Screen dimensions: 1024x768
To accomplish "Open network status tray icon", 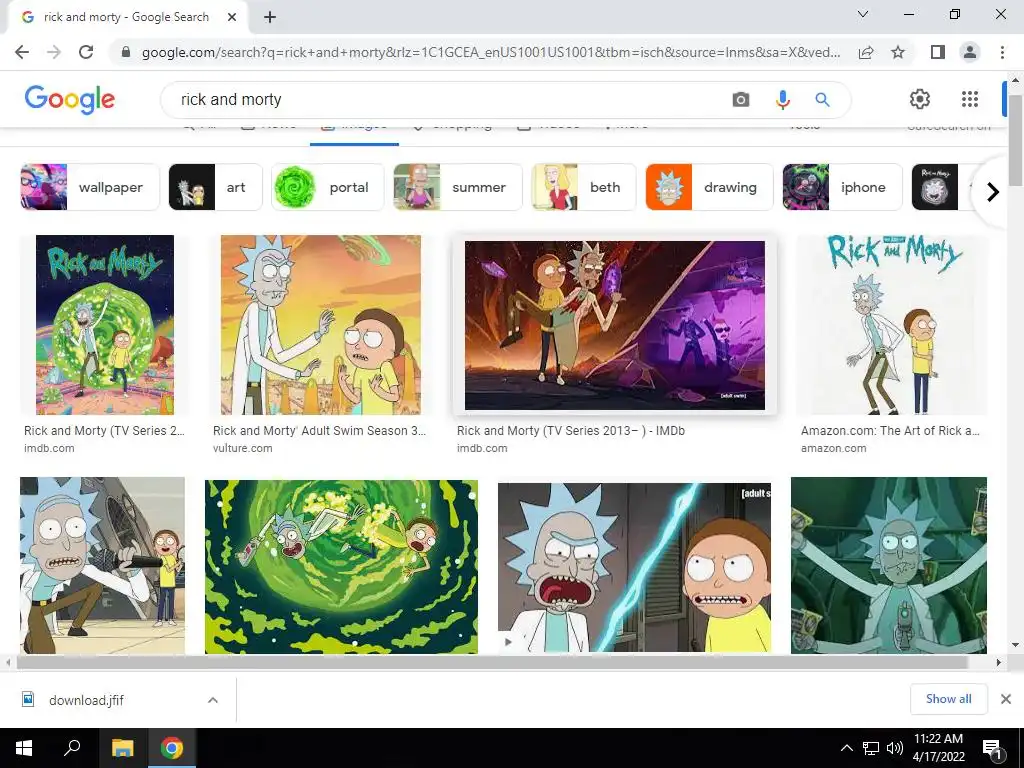I will (871, 748).
